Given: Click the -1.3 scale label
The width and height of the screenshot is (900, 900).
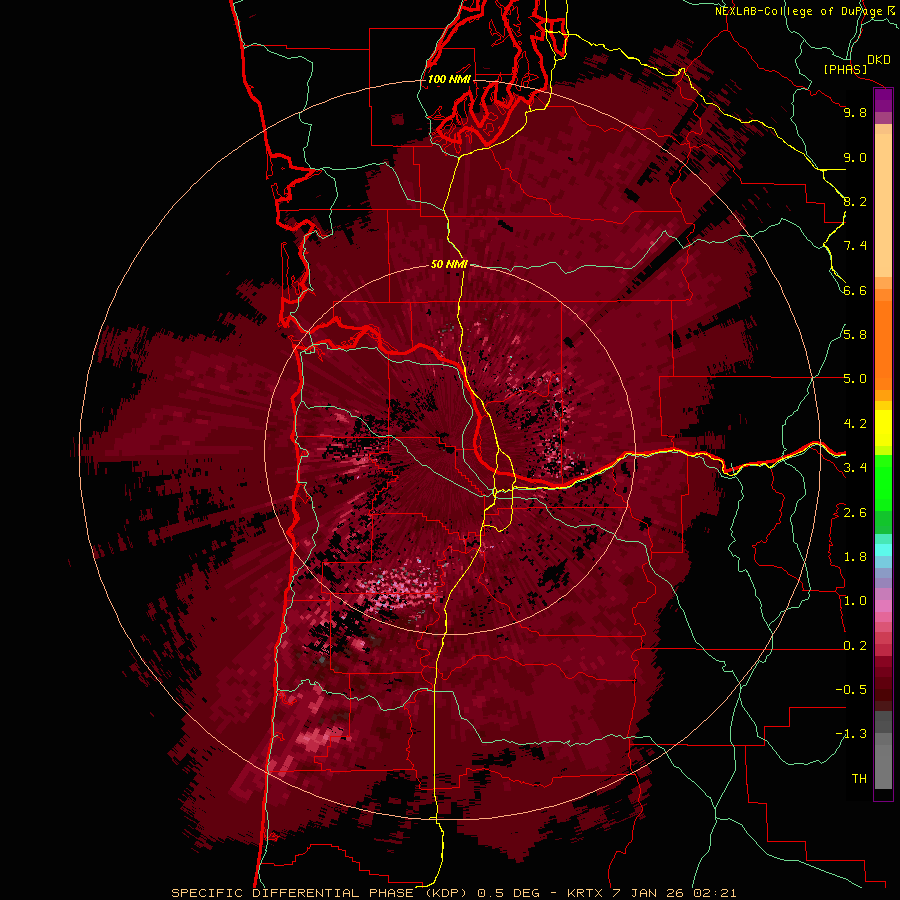Looking at the screenshot, I should coord(851,735).
